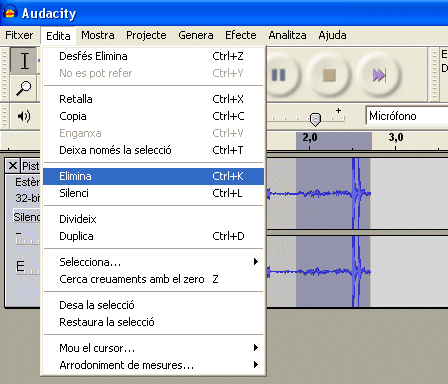Close the track with X button
The image size is (448, 384).
(x=13, y=166)
